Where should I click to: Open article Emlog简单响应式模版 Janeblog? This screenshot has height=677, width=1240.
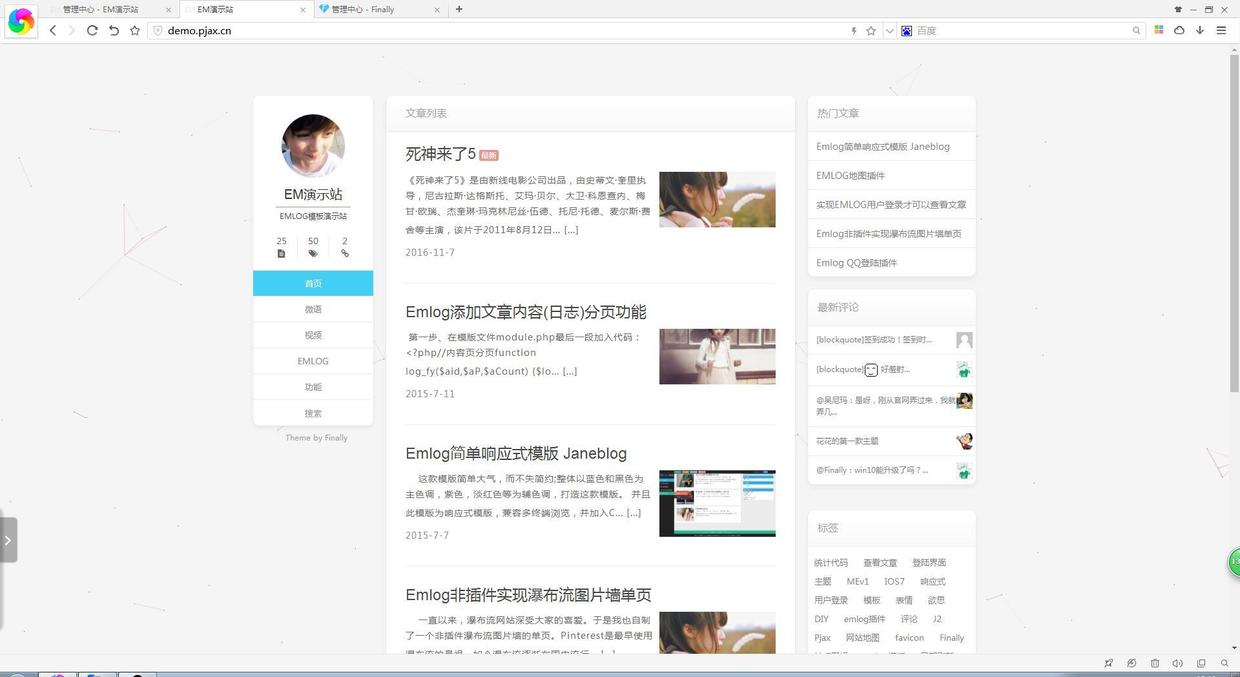tap(516, 453)
